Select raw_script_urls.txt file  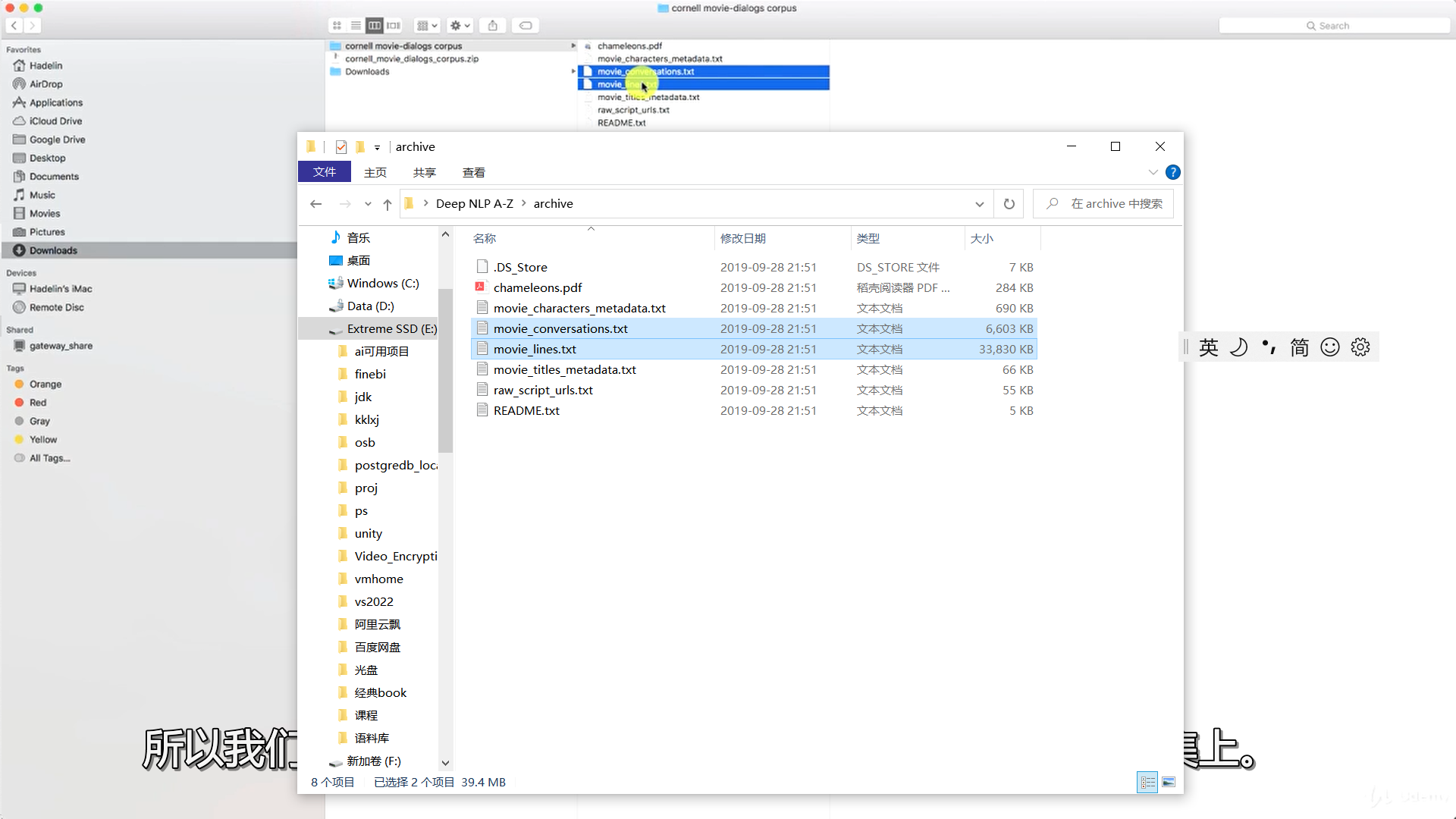click(754, 391)
